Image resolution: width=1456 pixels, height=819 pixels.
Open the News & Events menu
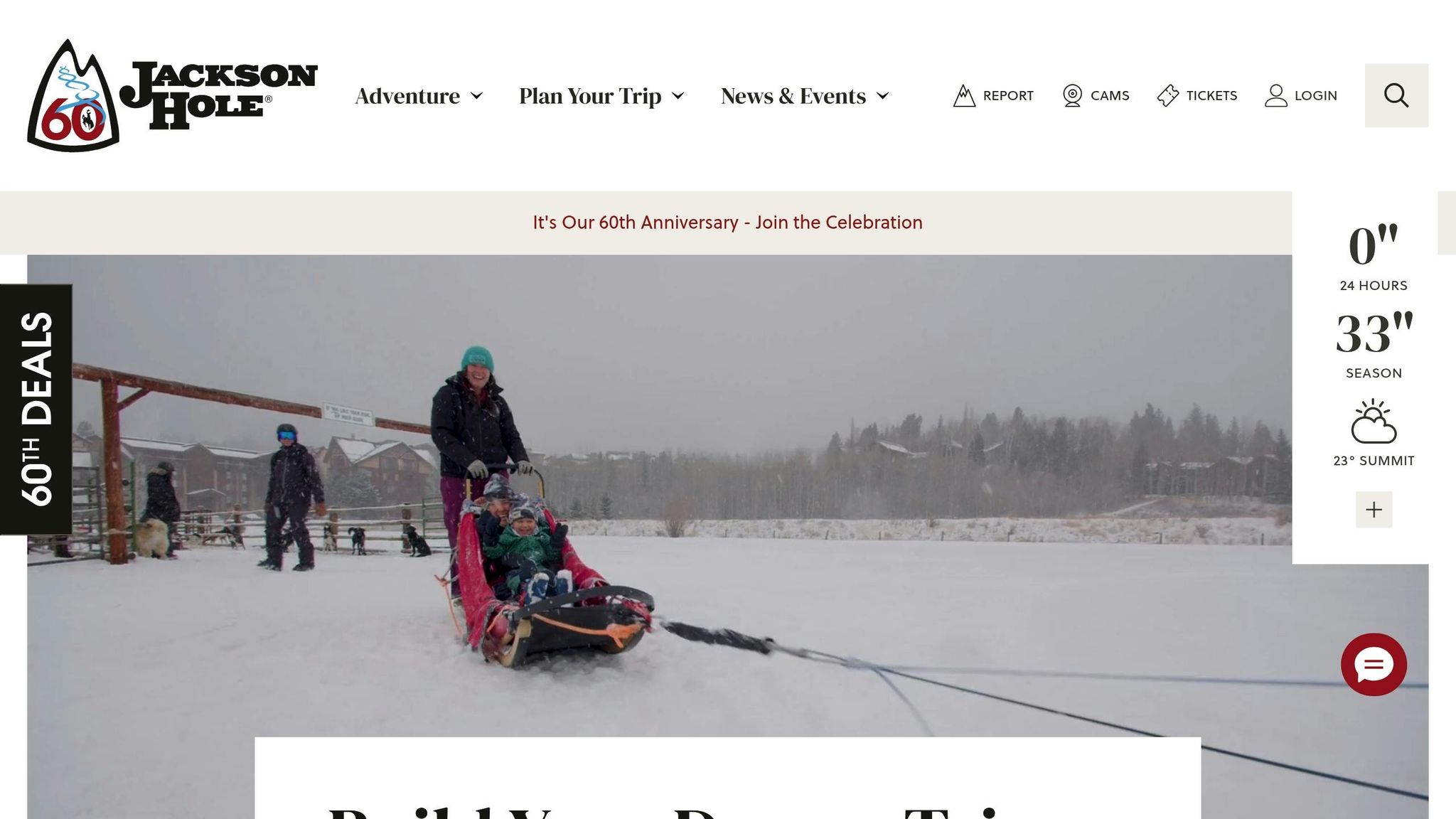pos(793,95)
